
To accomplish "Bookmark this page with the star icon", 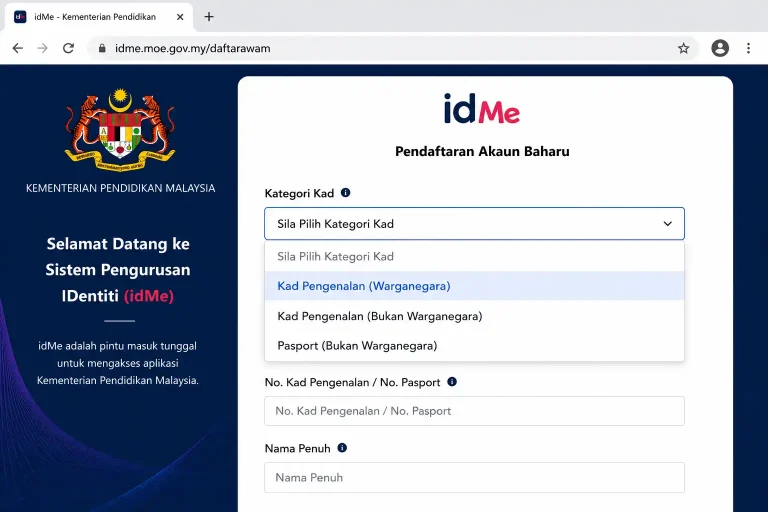I will (x=683, y=48).
